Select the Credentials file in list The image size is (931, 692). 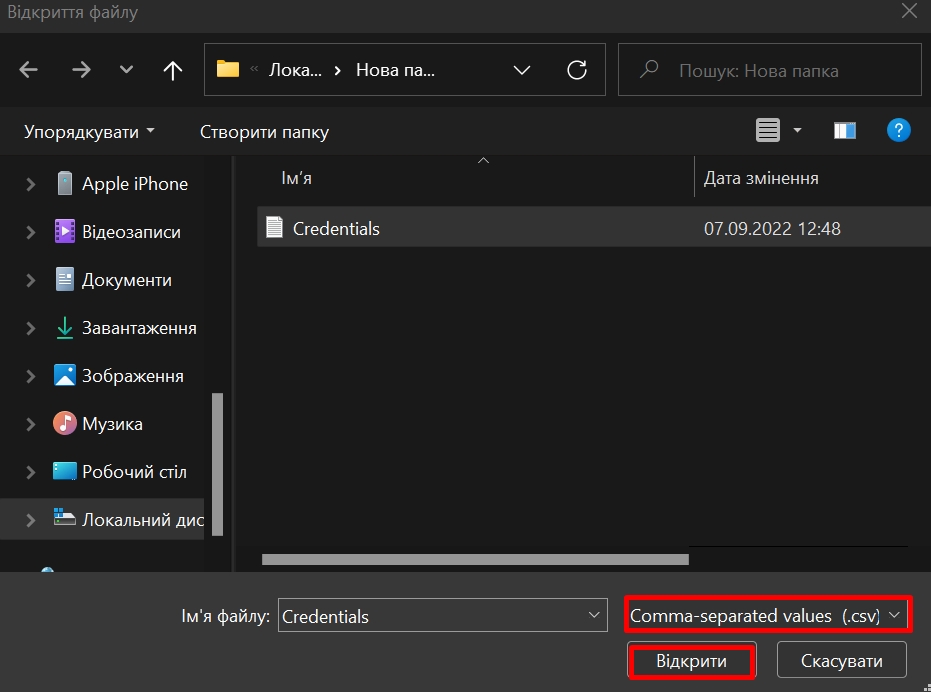point(336,228)
